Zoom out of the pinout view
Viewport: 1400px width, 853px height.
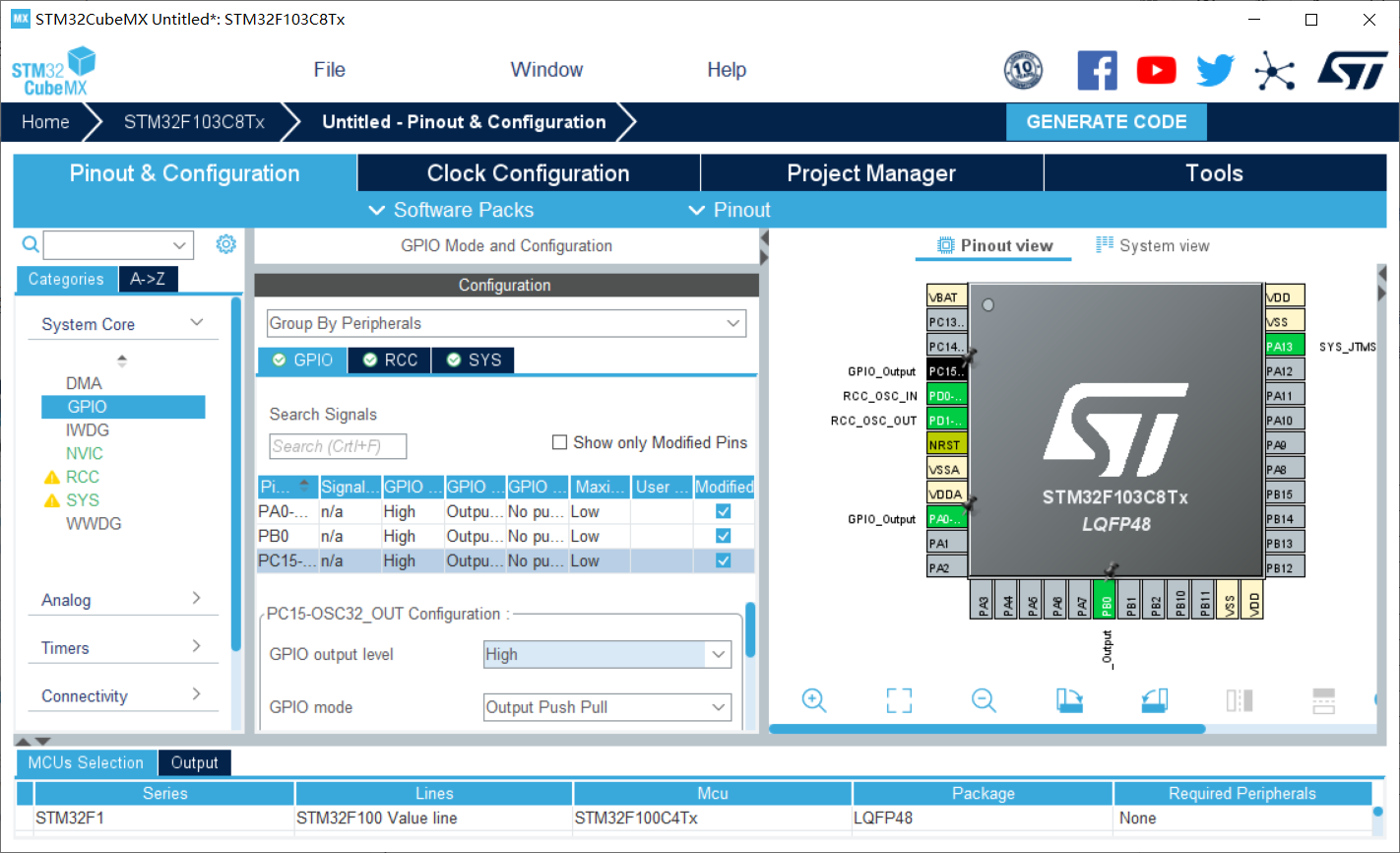pos(984,700)
